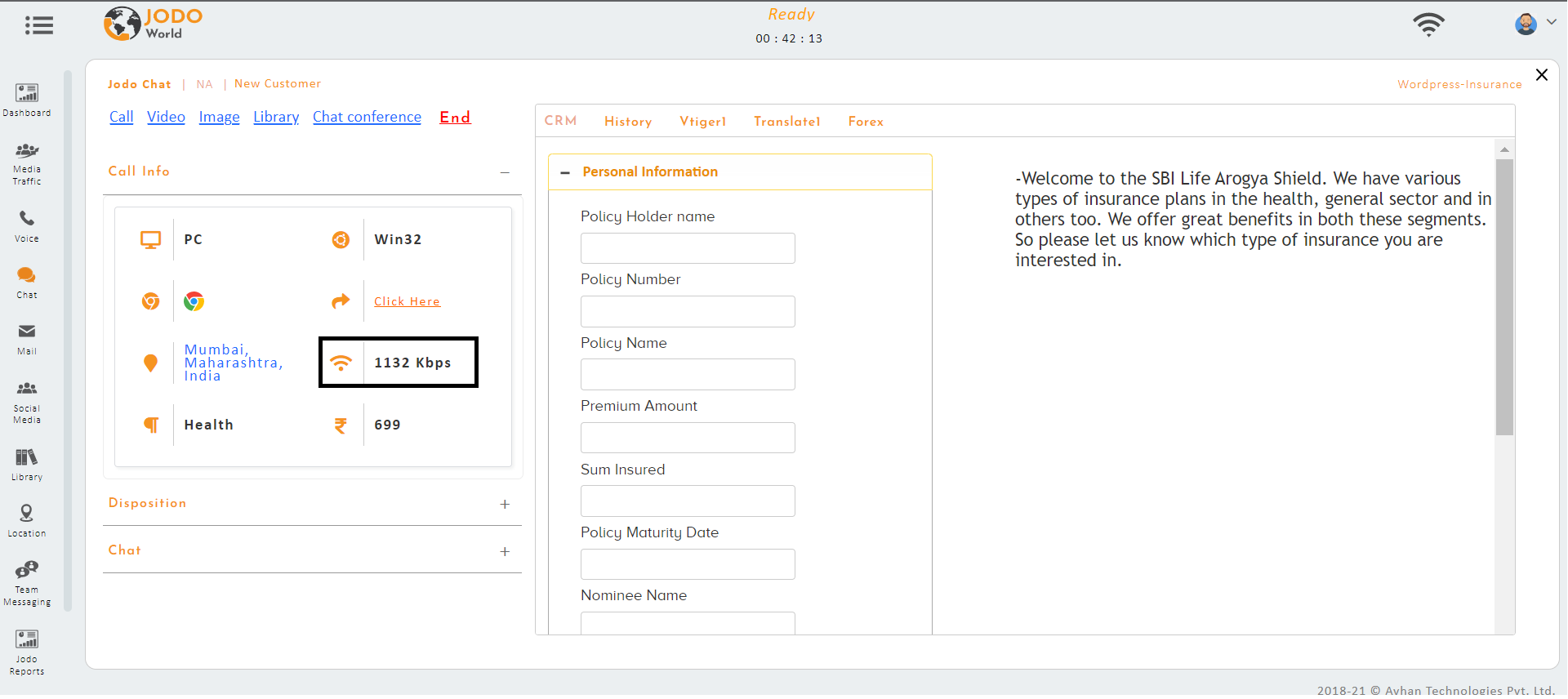Switch to the History tab
Screen dimensions: 1568x699
[628, 122]
